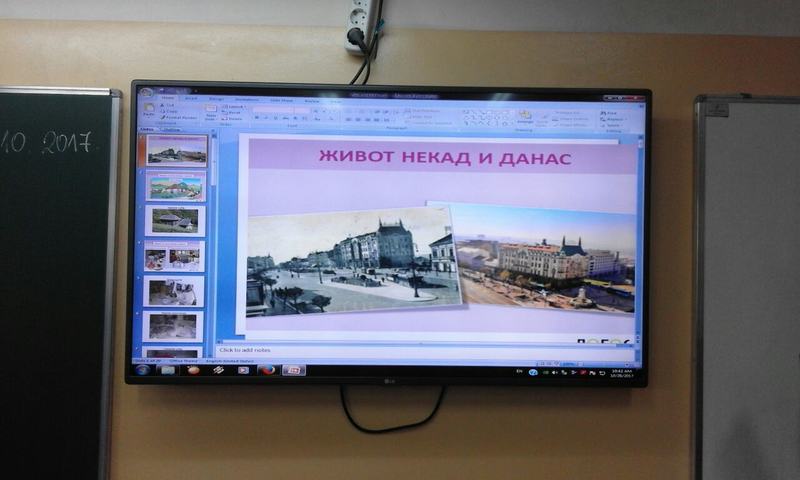
Task: Open the media player taskbar icon
Action: click(x=243, y=370)
